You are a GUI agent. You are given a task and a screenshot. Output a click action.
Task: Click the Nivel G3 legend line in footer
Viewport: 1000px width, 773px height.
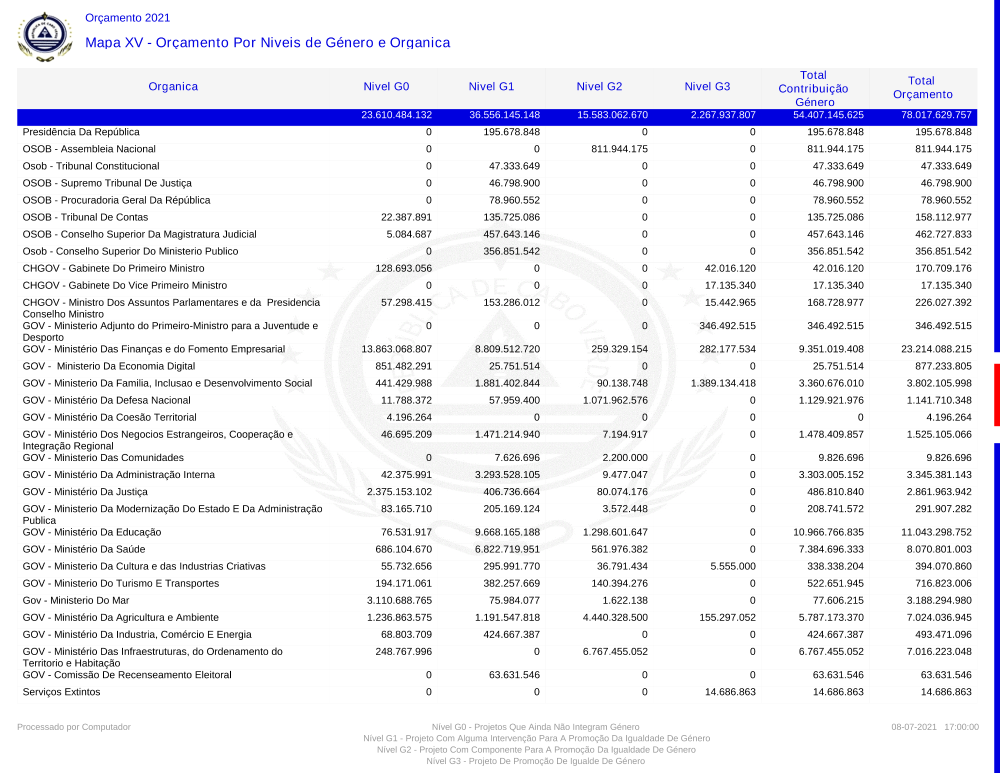(535, 761)
